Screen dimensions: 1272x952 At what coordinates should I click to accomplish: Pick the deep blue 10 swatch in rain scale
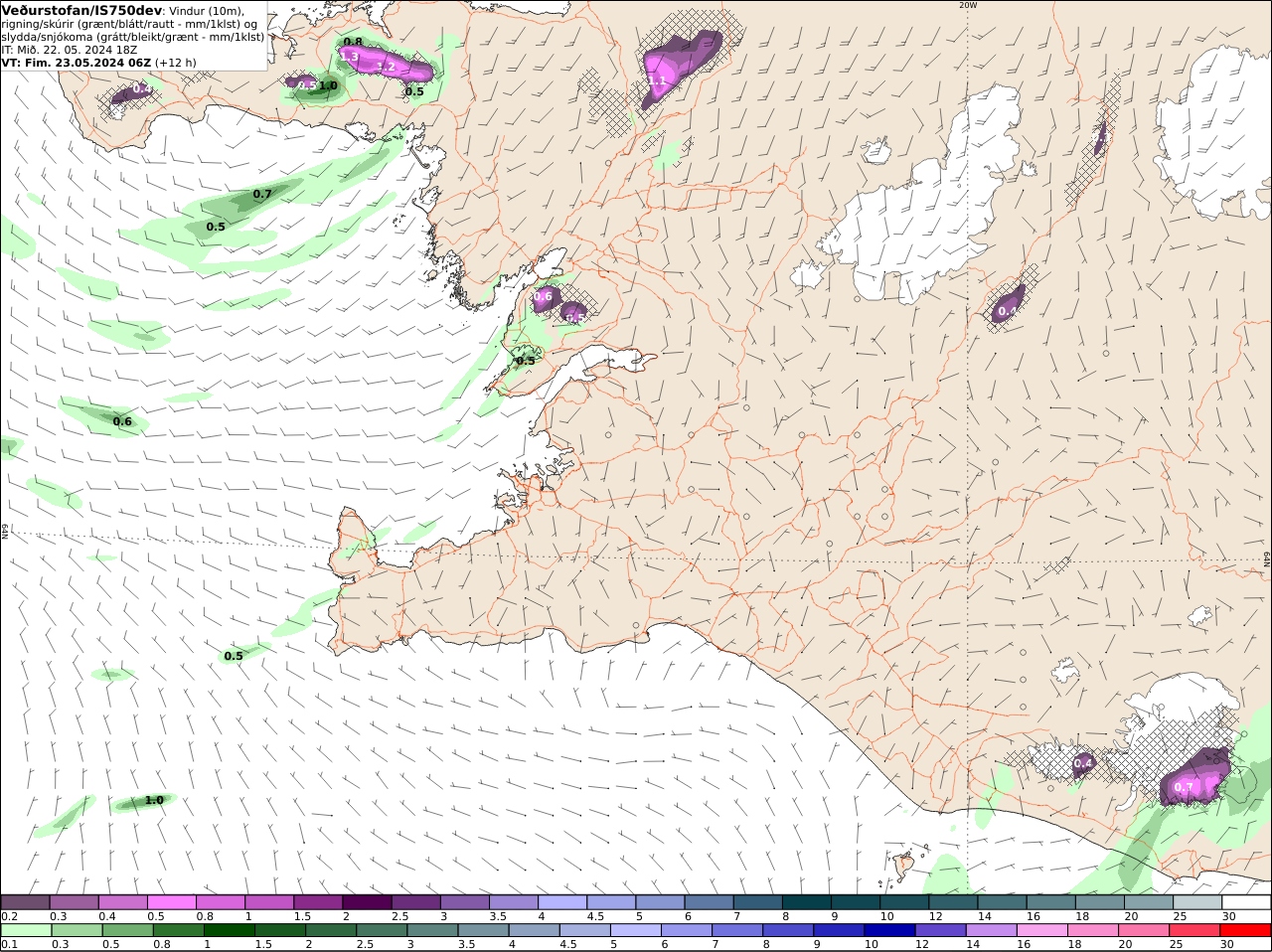click(889, 931)
